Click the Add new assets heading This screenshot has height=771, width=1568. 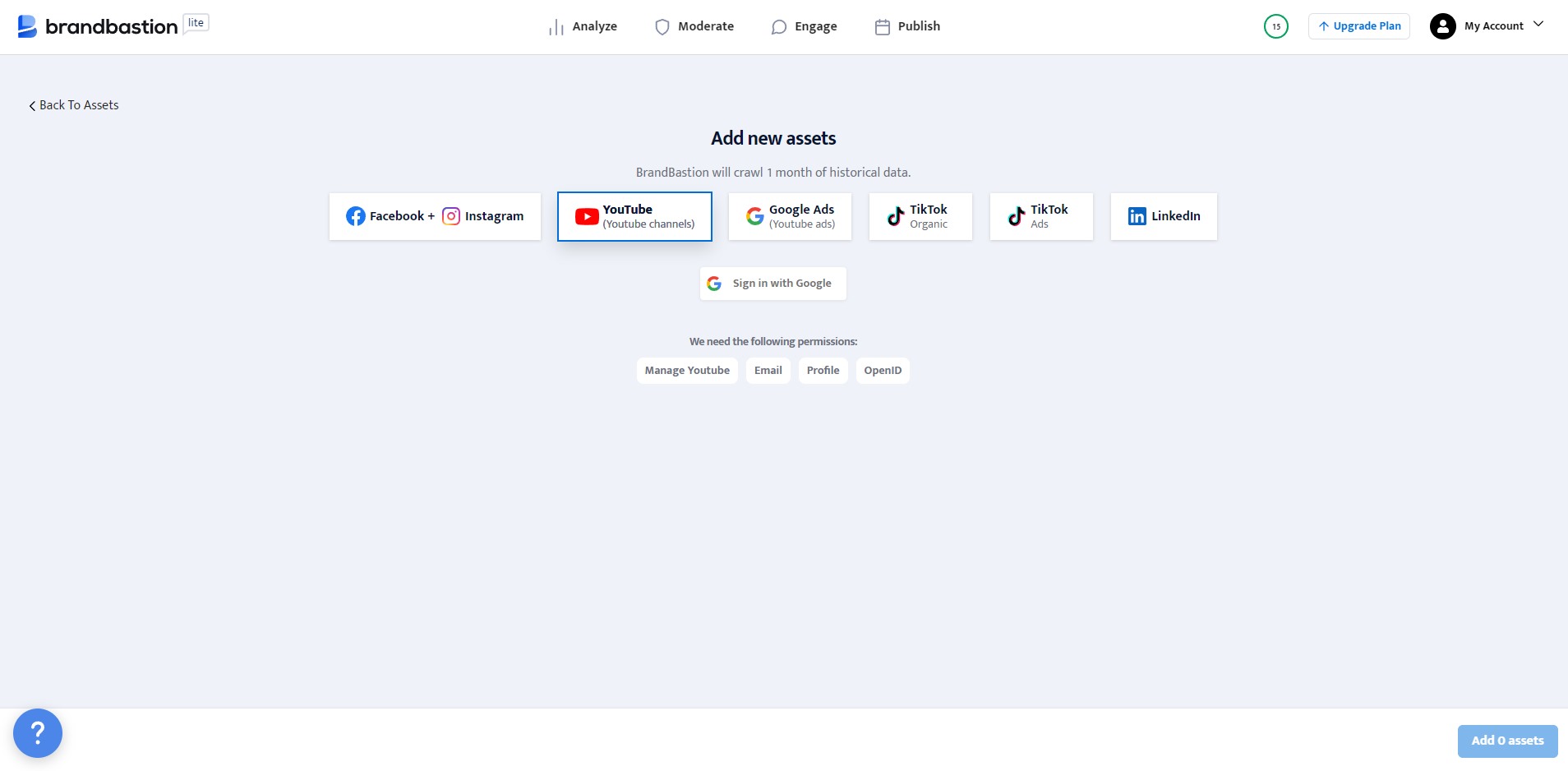click(773, 138)
